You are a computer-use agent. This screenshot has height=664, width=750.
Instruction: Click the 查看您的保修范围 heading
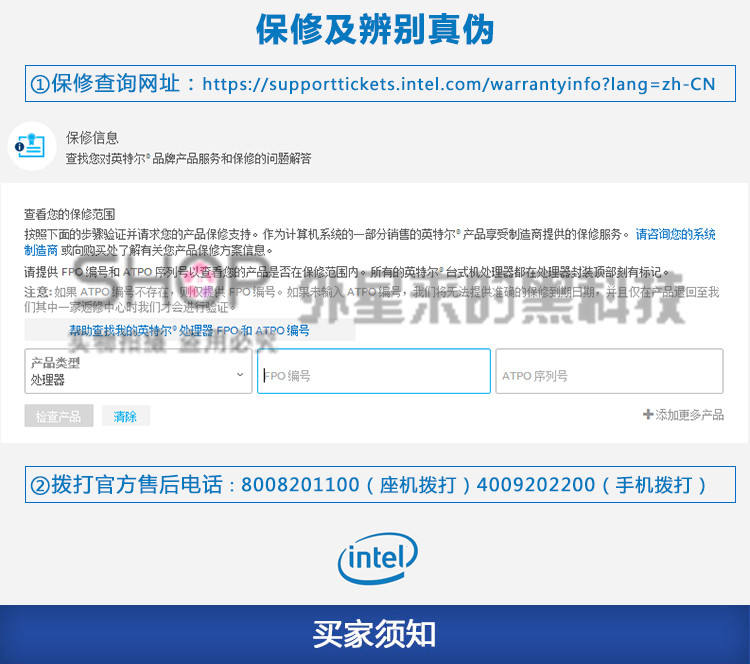(70, 214)
